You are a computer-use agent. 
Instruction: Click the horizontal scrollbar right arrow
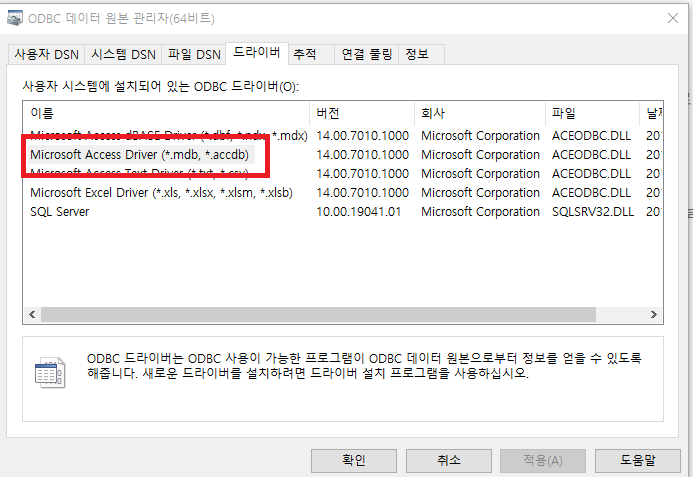(654, 314)
